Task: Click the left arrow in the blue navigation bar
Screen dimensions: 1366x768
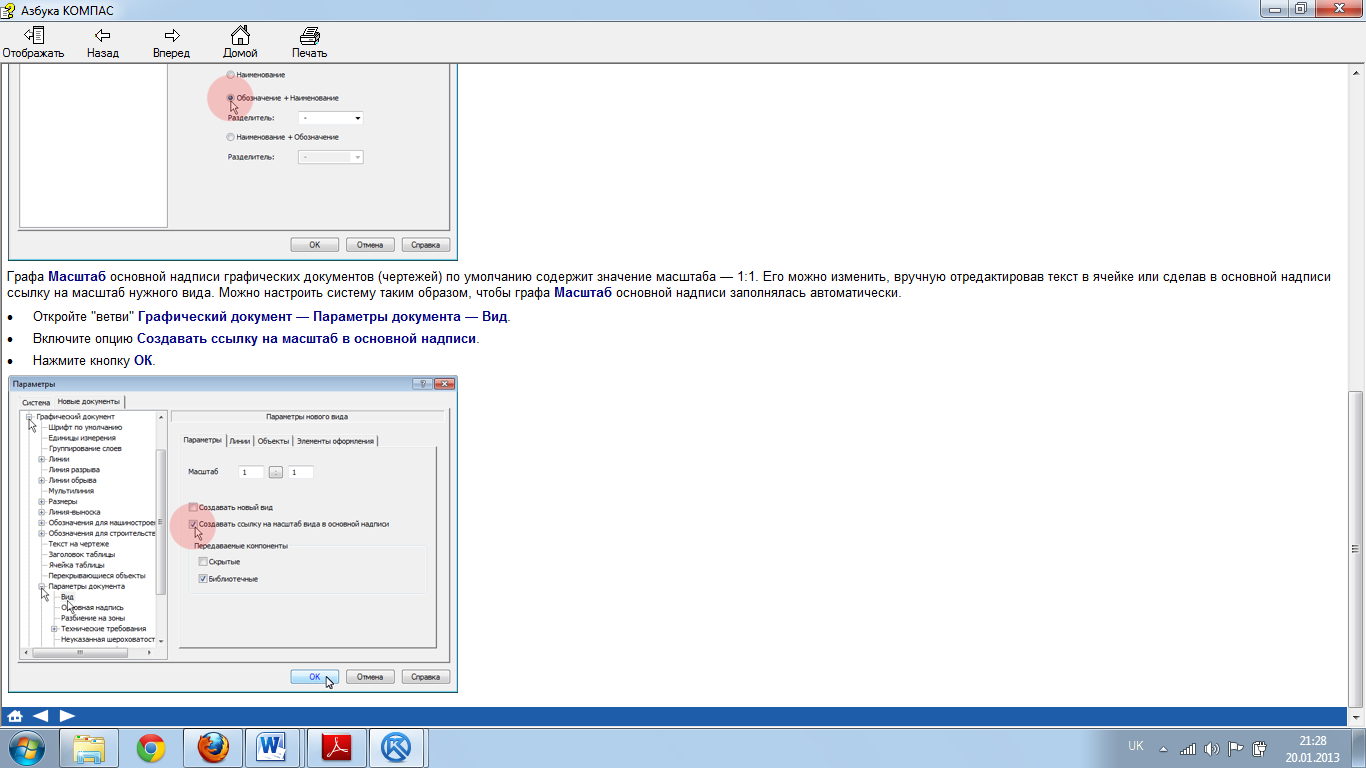Action: click(41, 716)
